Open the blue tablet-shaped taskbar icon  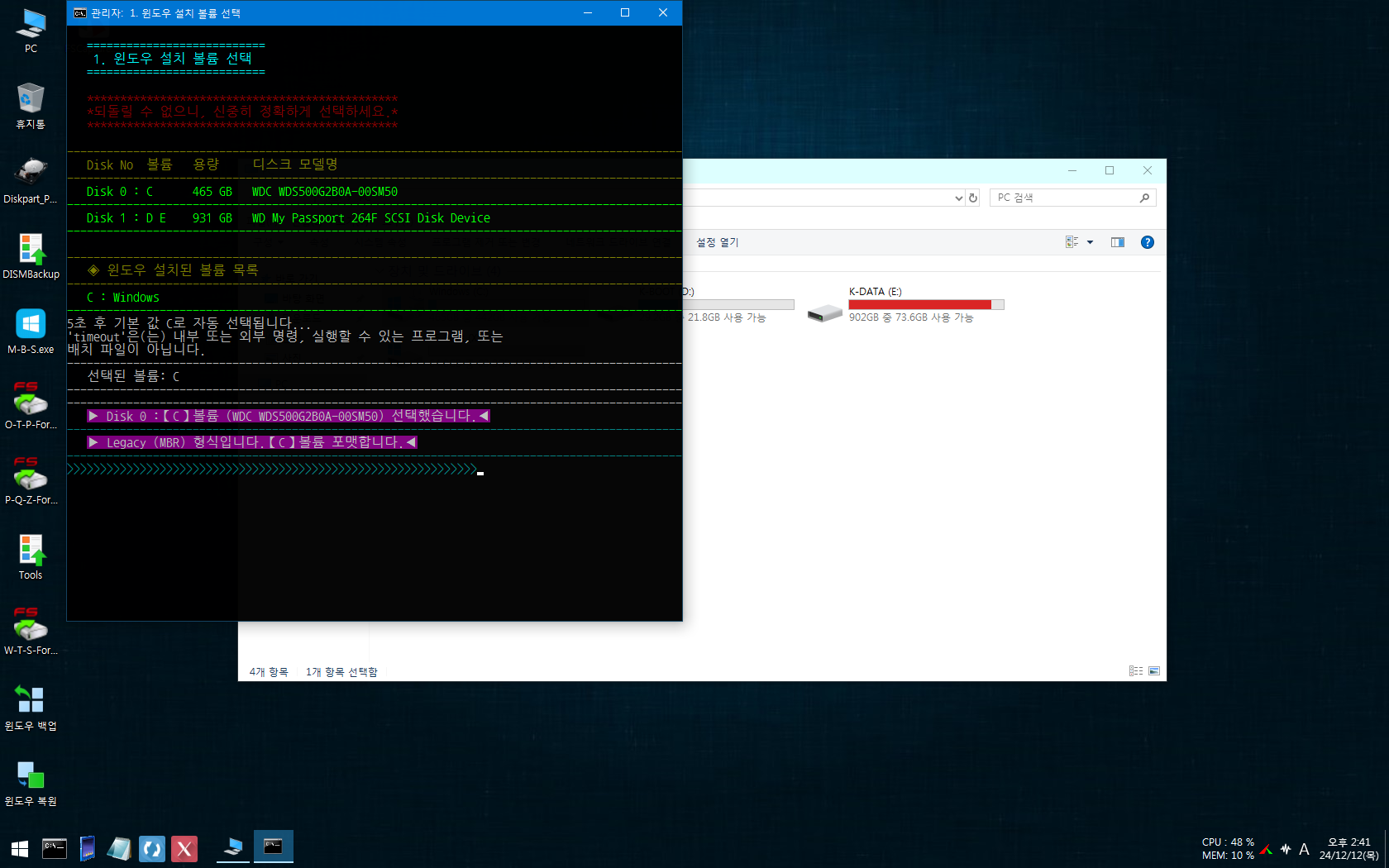pos(87,848)
